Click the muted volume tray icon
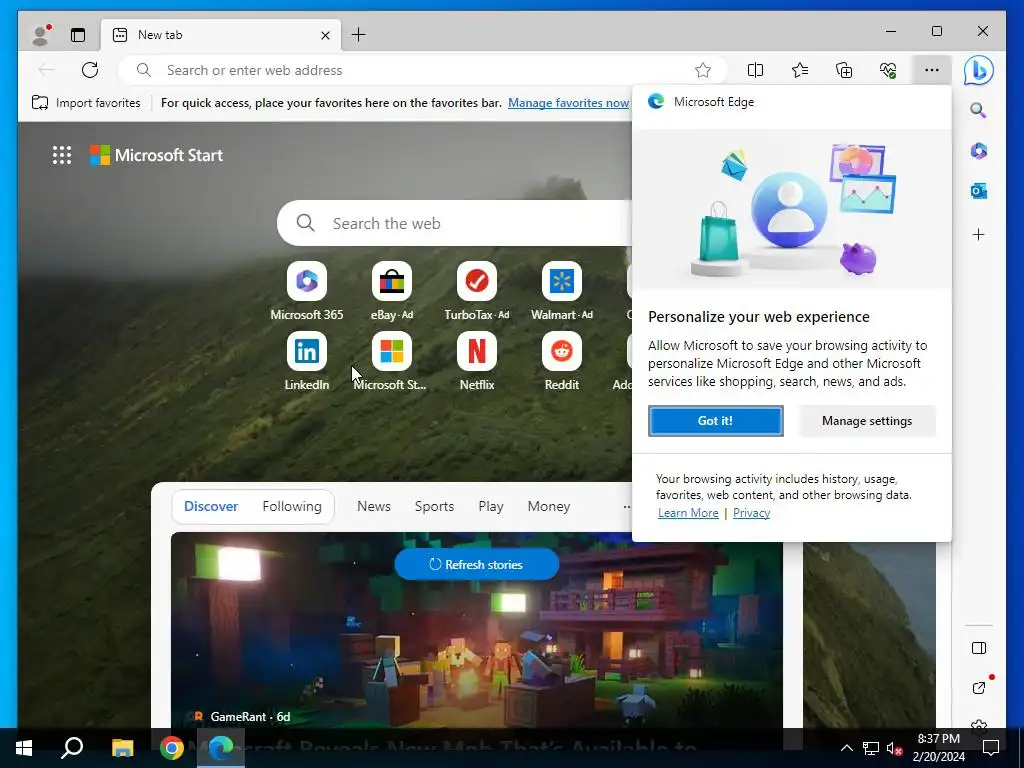The width and height of the screenshot is (1024, 768). [x=894, y=748]
